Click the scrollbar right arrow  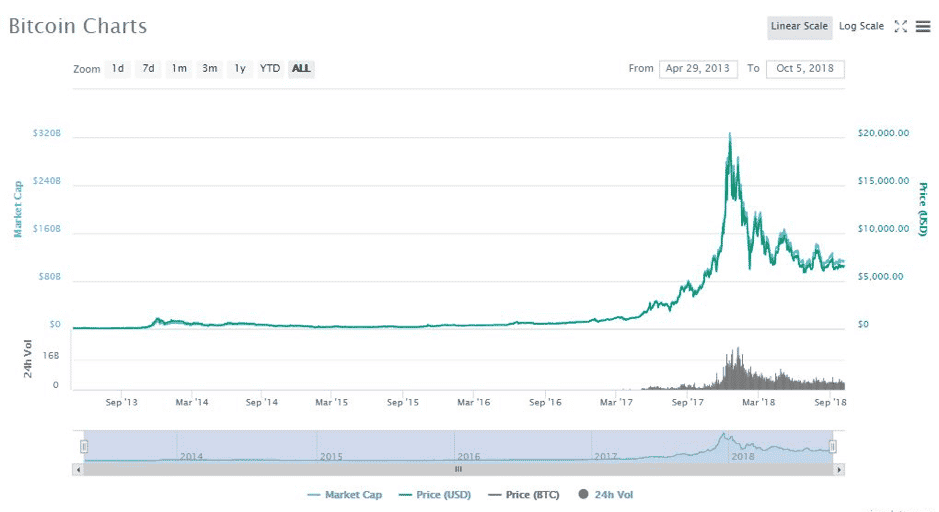[x=839, y=469]
